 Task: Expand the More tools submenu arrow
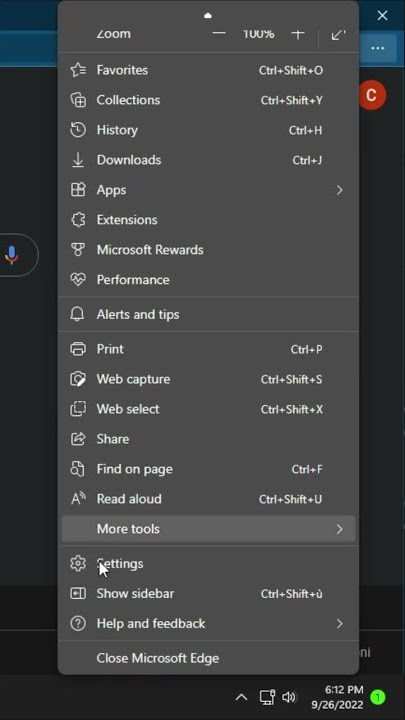click(x=339, y=529)
